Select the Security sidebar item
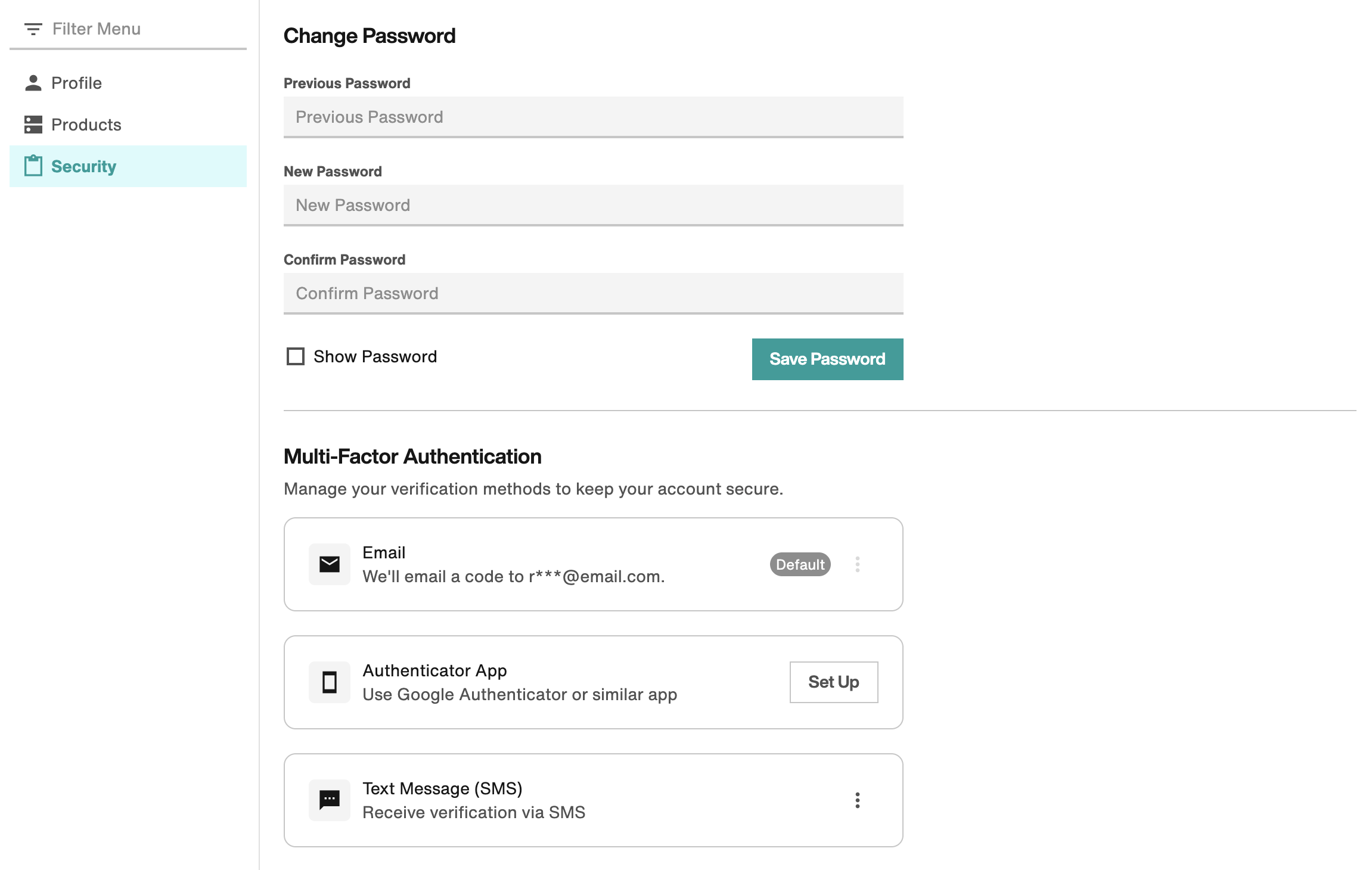Viewport: 1372px width, 870px height. (x=128, y=166)
